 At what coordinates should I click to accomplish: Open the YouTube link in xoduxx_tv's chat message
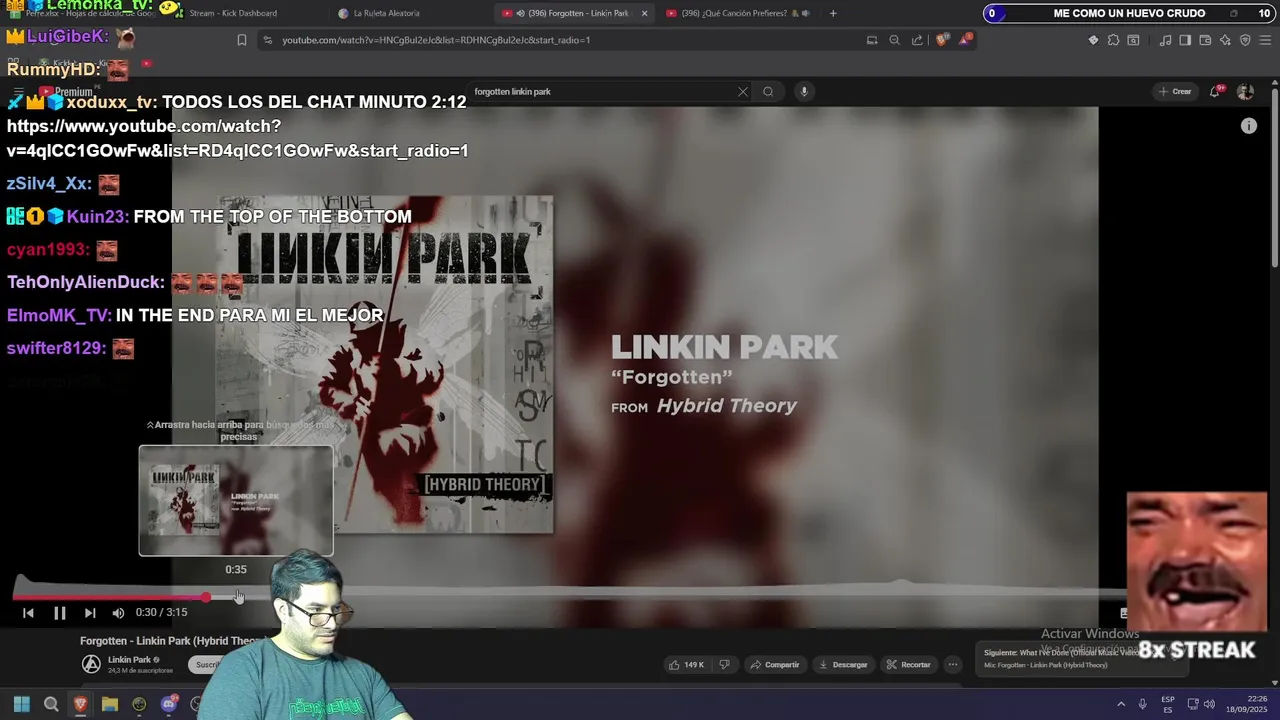point(237,139)
